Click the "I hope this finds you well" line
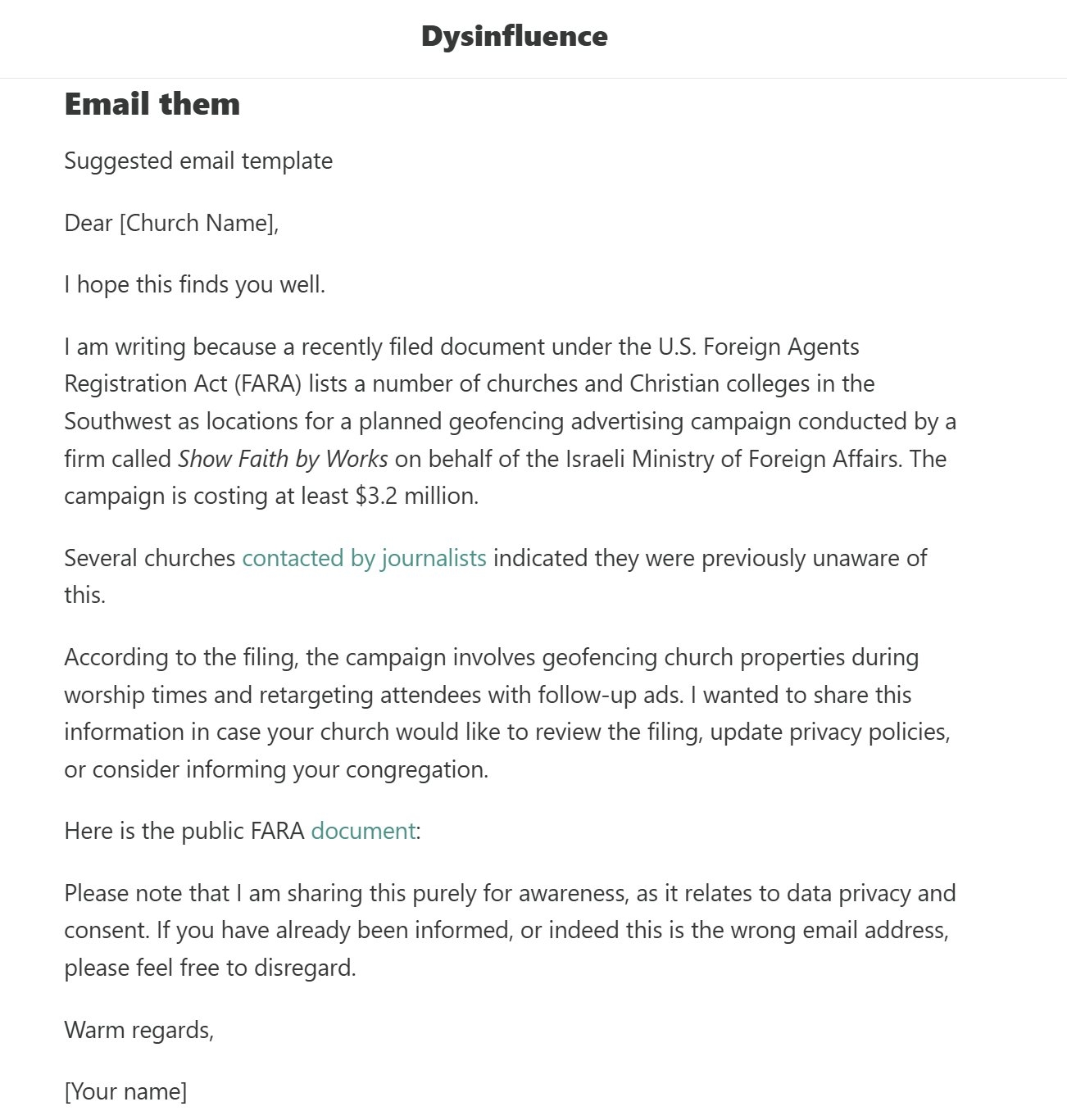 tap(195, 285)
